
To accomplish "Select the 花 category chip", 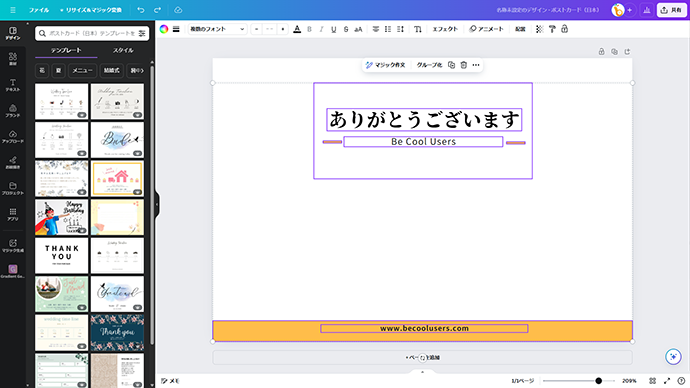I will (42, 70).
